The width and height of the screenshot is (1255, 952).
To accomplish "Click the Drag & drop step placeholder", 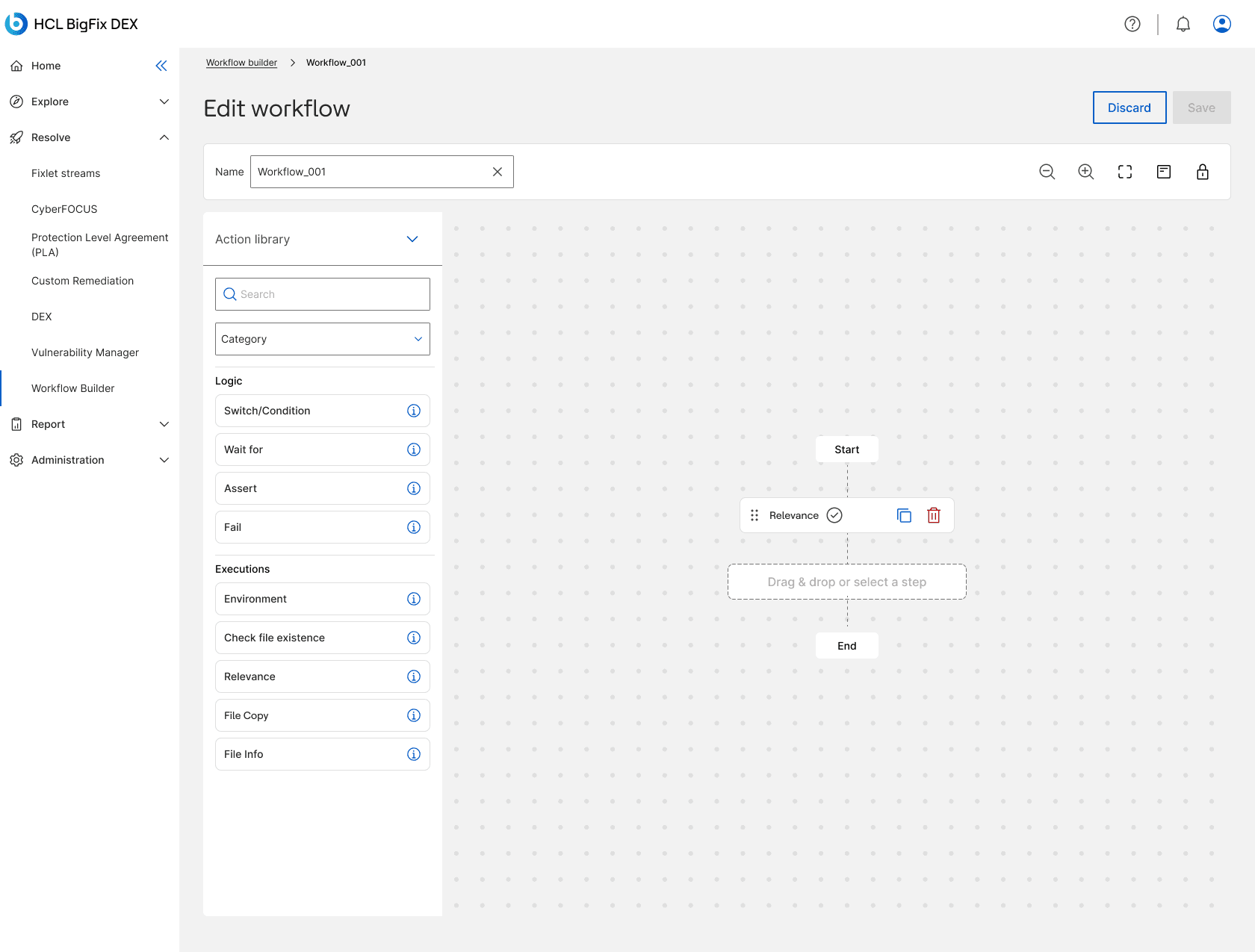I will (x=847, y=582).
